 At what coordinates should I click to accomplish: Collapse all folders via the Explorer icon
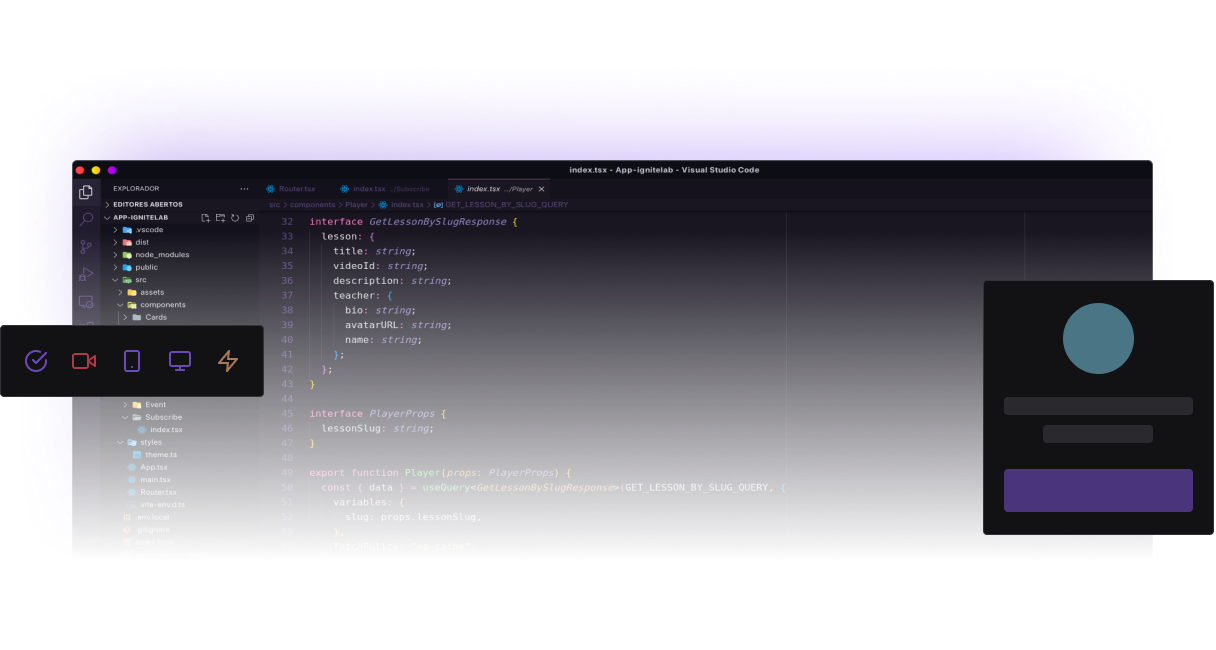pyautogui.click(x=250, y=218)
